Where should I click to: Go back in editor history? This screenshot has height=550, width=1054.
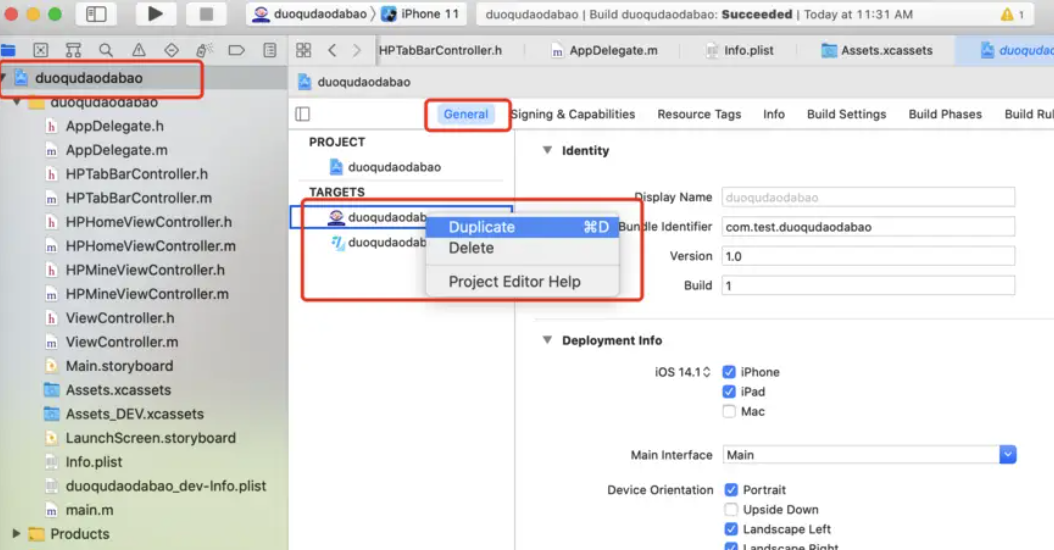pyautogui.click(x=332, y=50)
